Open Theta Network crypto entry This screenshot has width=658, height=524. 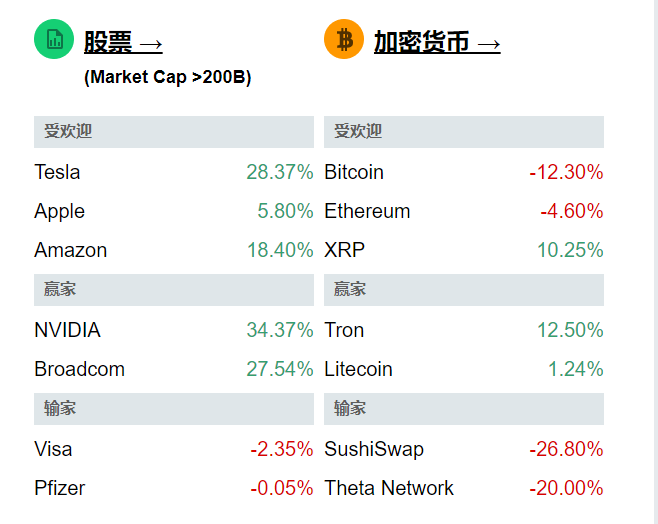389,488
